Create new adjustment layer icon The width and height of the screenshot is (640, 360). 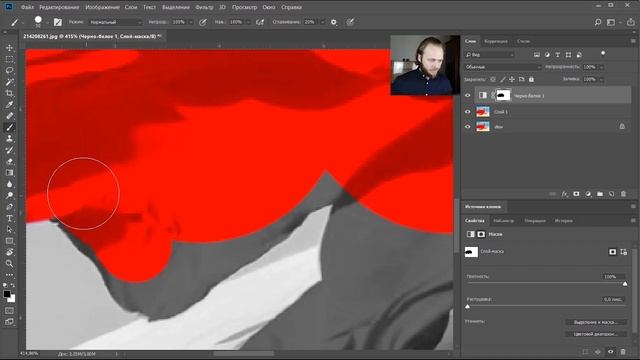coord(588,194)
